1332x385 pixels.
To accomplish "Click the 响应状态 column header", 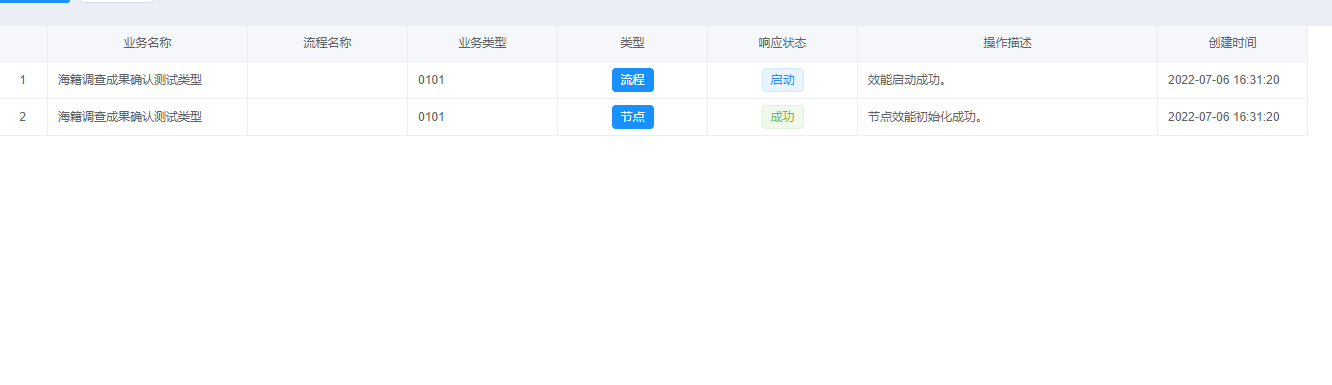I will (782, 43).
